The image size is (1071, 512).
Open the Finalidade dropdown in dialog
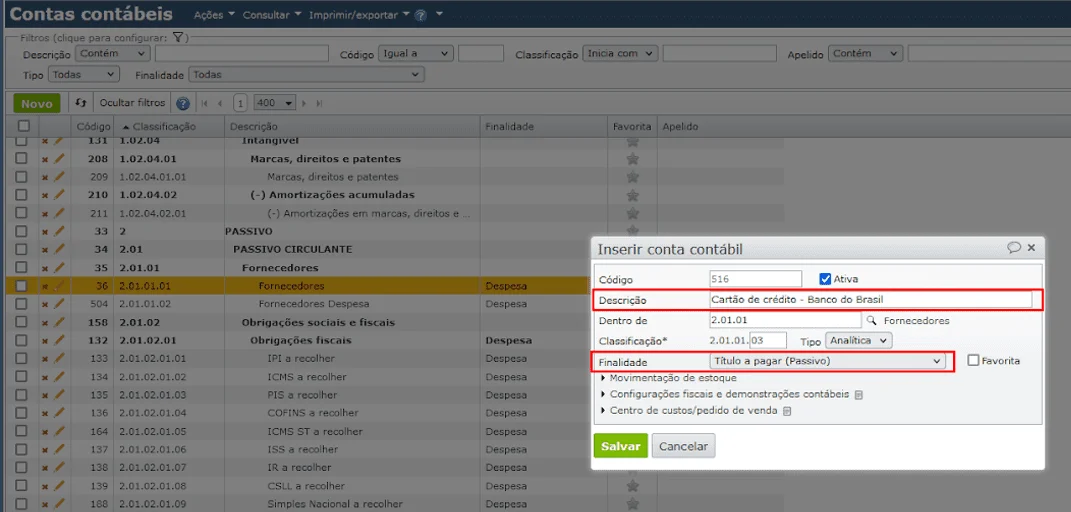click(826, 361)
